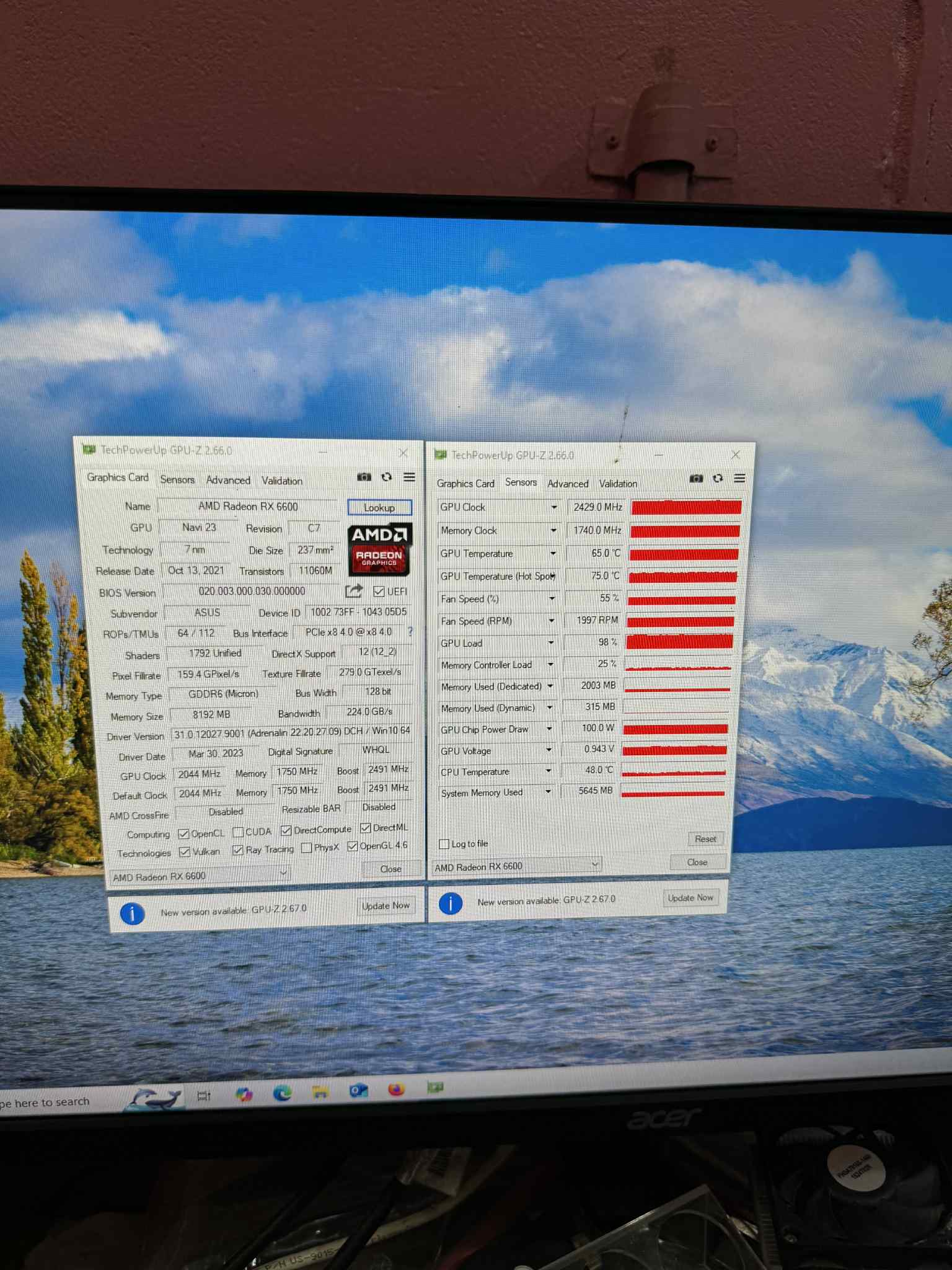Click screenshot camera icon in Sensors GPU-Z window
The image size is (952, 1270).
coord(696,478)
